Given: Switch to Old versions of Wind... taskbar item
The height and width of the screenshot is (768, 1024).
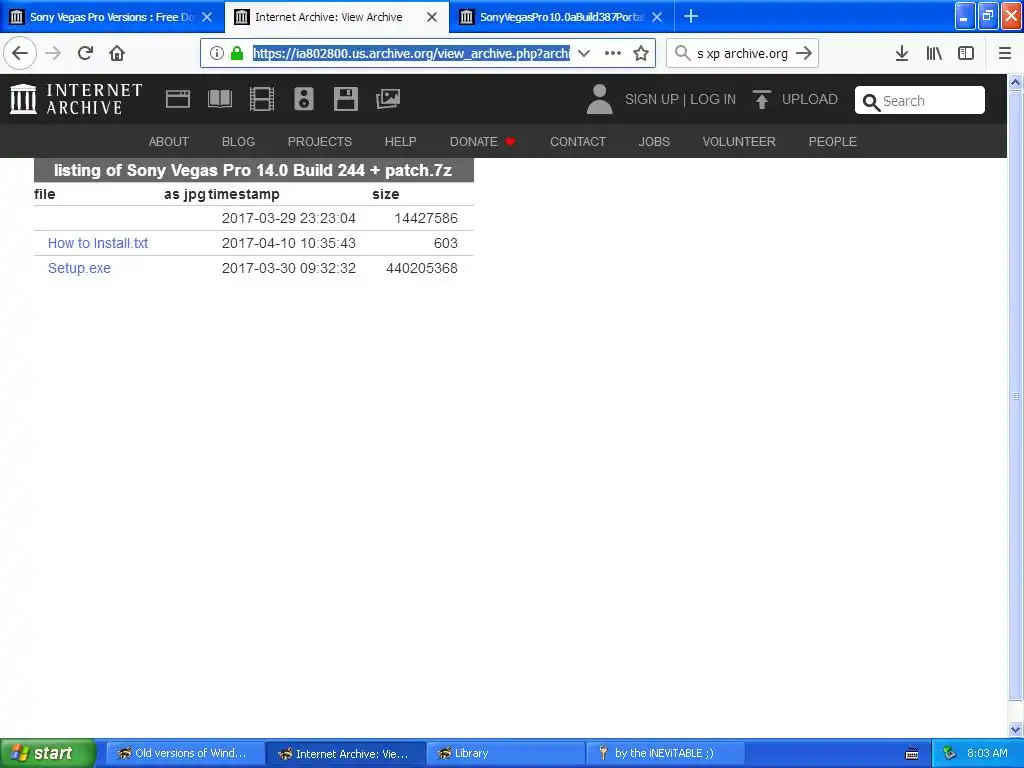Looking at the screenshot, I should tap(185, 753).
